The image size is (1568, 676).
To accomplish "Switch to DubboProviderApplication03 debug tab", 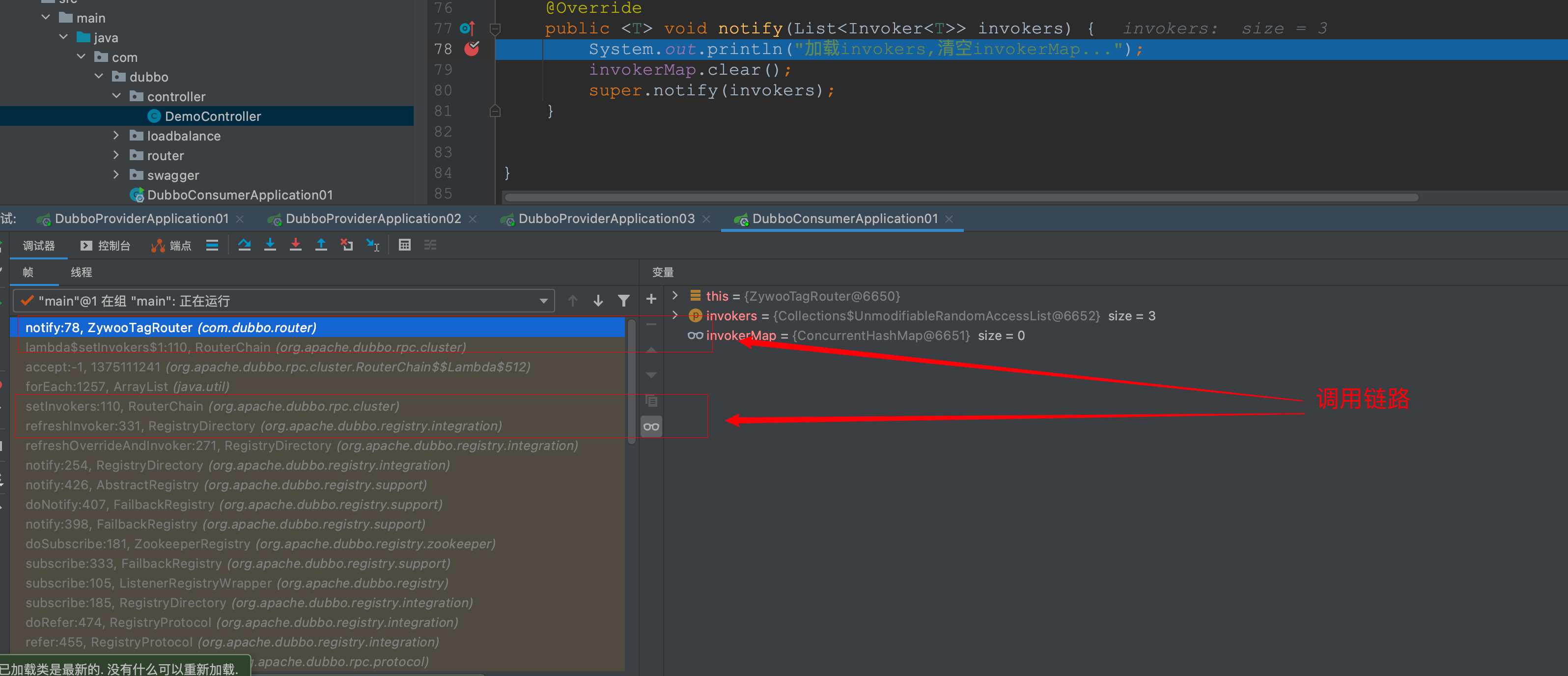I will click(606, 219).
